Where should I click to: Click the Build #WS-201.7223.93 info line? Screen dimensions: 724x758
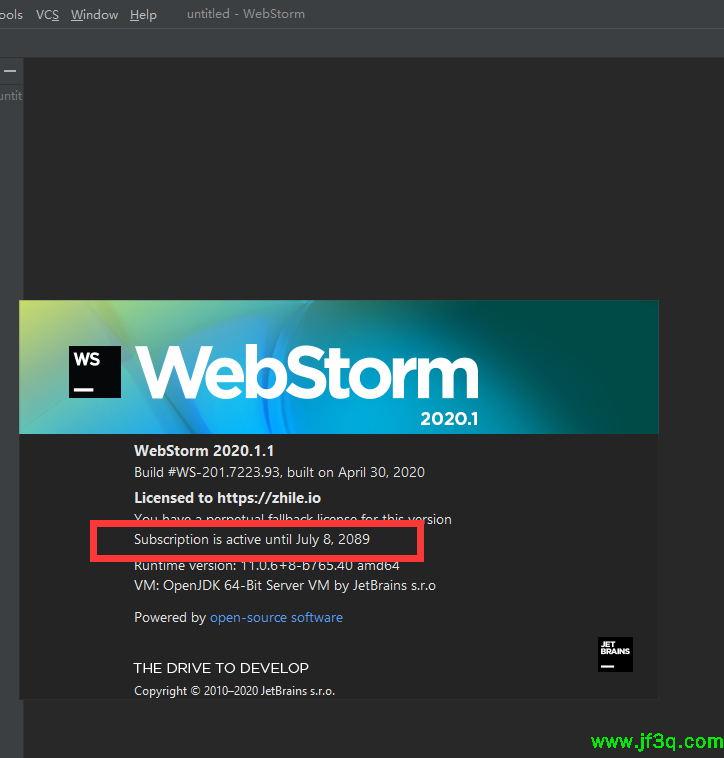pyautogui.click(x=279, y=472)
